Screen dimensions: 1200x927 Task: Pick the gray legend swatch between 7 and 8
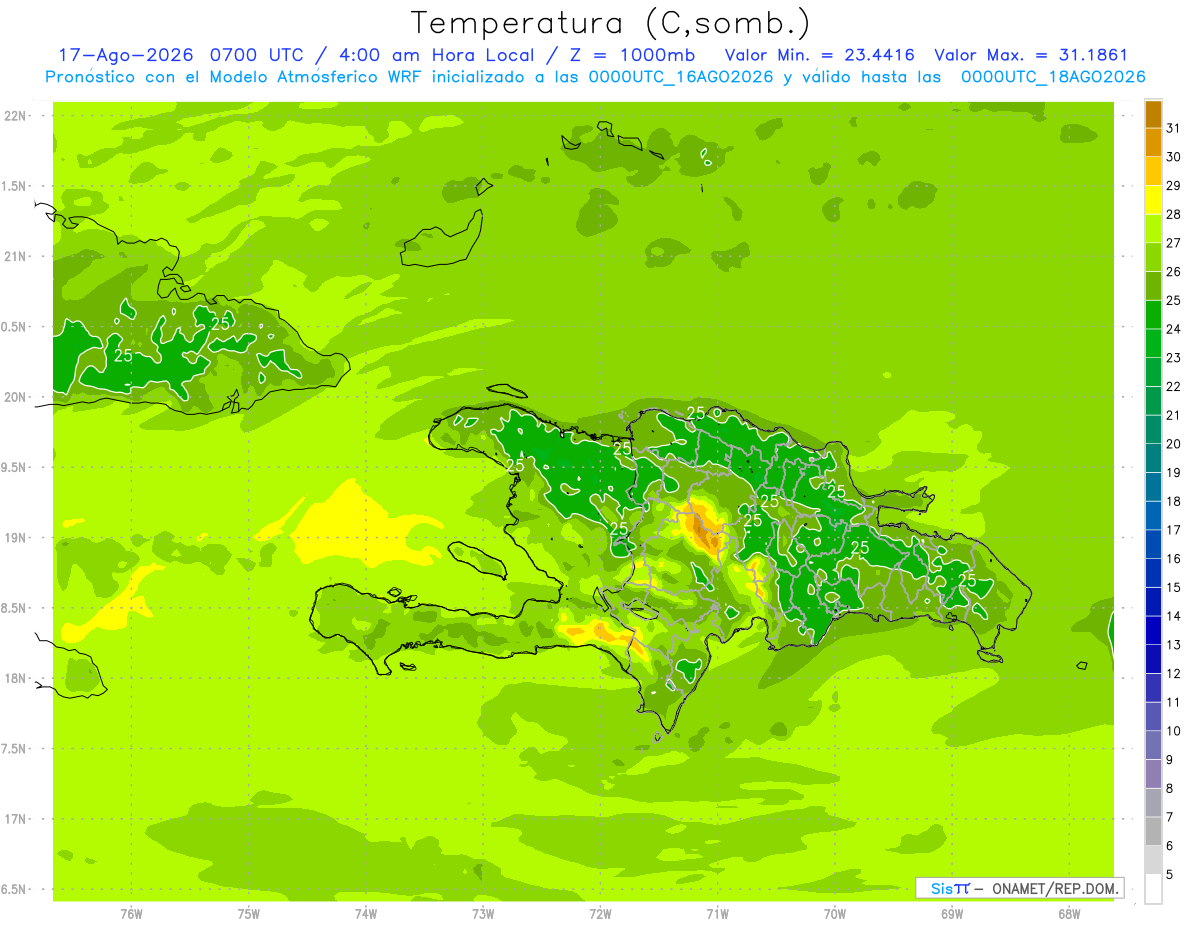[1153, 803]
